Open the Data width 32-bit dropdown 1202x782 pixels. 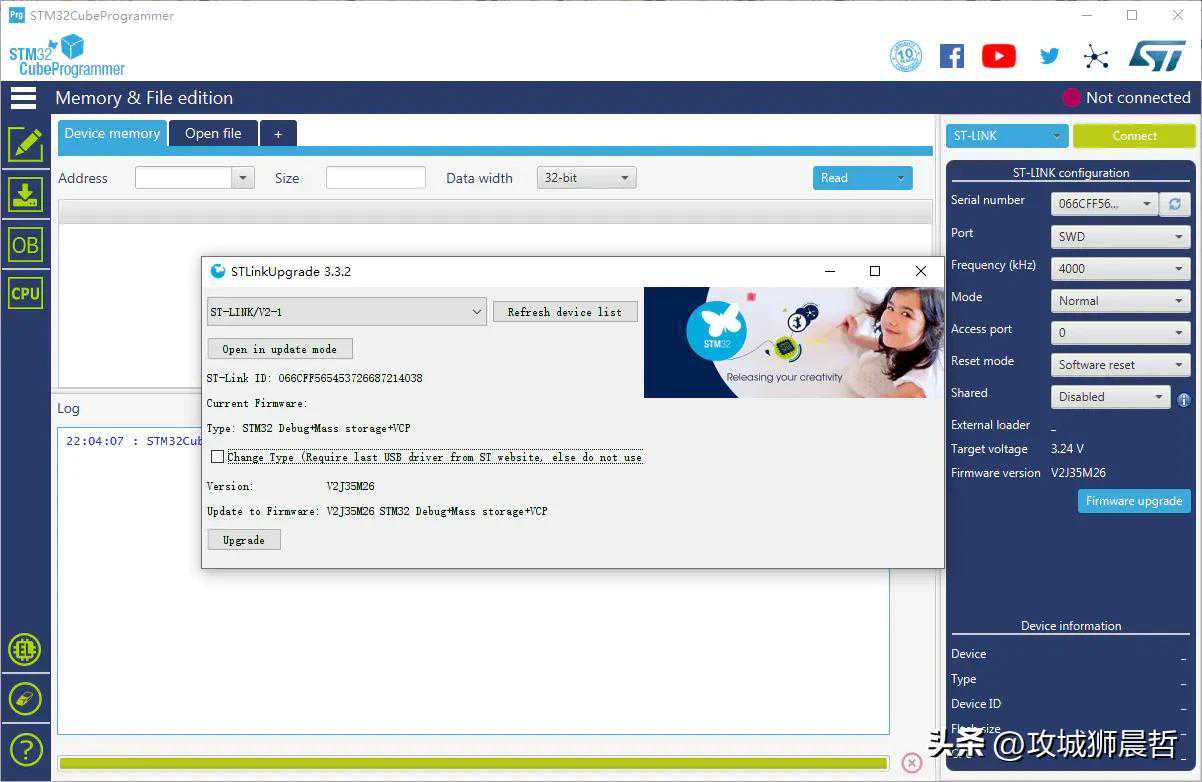(586, 178)
